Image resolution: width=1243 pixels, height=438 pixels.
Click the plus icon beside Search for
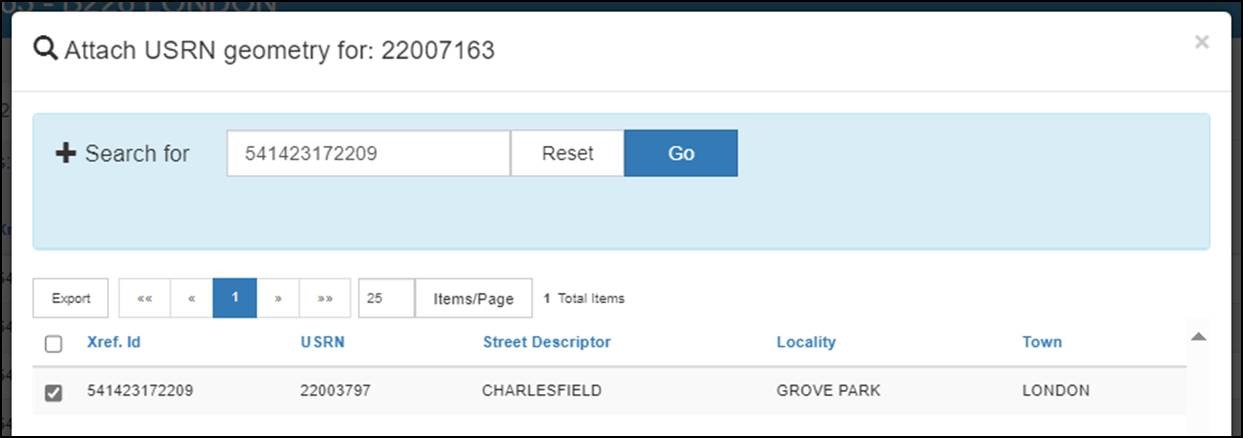tap(66, 154)
